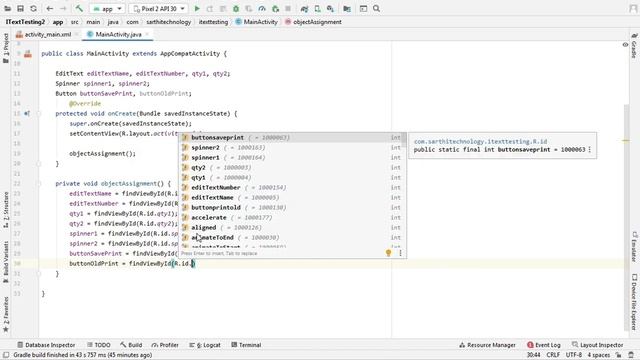Image resolution: width=640 pixels, height=360 pixels.
Task: Navigate back with the left arrow icon
Action: point(50,9)
